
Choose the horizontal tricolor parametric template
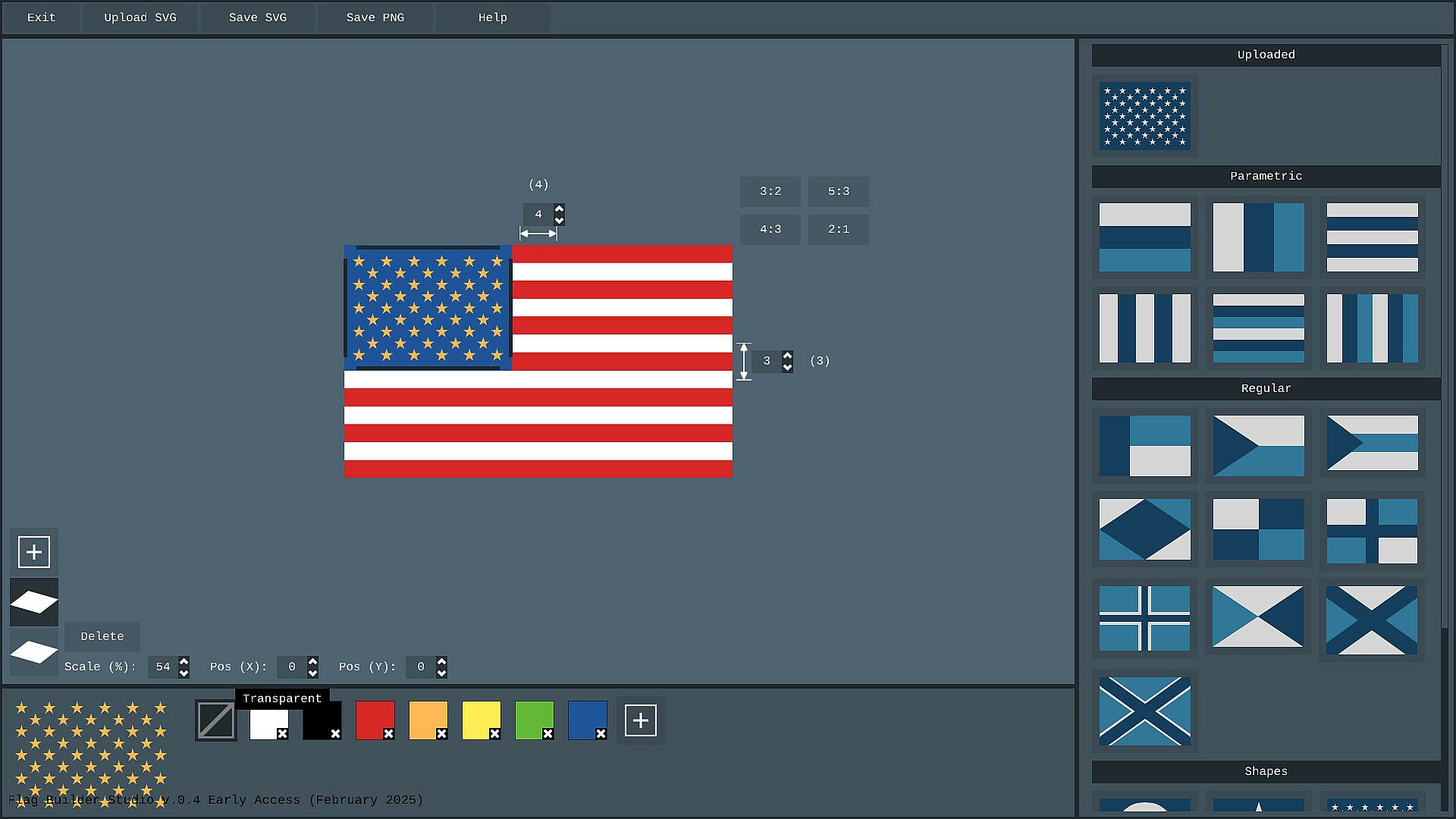click(1144, 237)
